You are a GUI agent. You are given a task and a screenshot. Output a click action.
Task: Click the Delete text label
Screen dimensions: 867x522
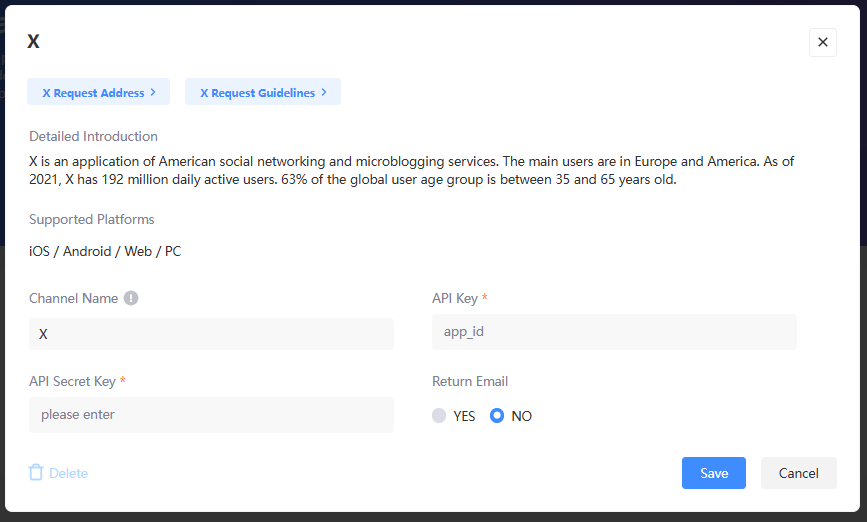(68, 473)
